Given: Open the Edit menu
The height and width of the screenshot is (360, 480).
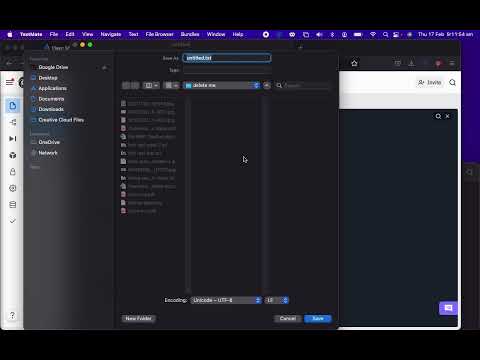Looking at the screenshot, I should pyautogui.click(x=70, y=34).
